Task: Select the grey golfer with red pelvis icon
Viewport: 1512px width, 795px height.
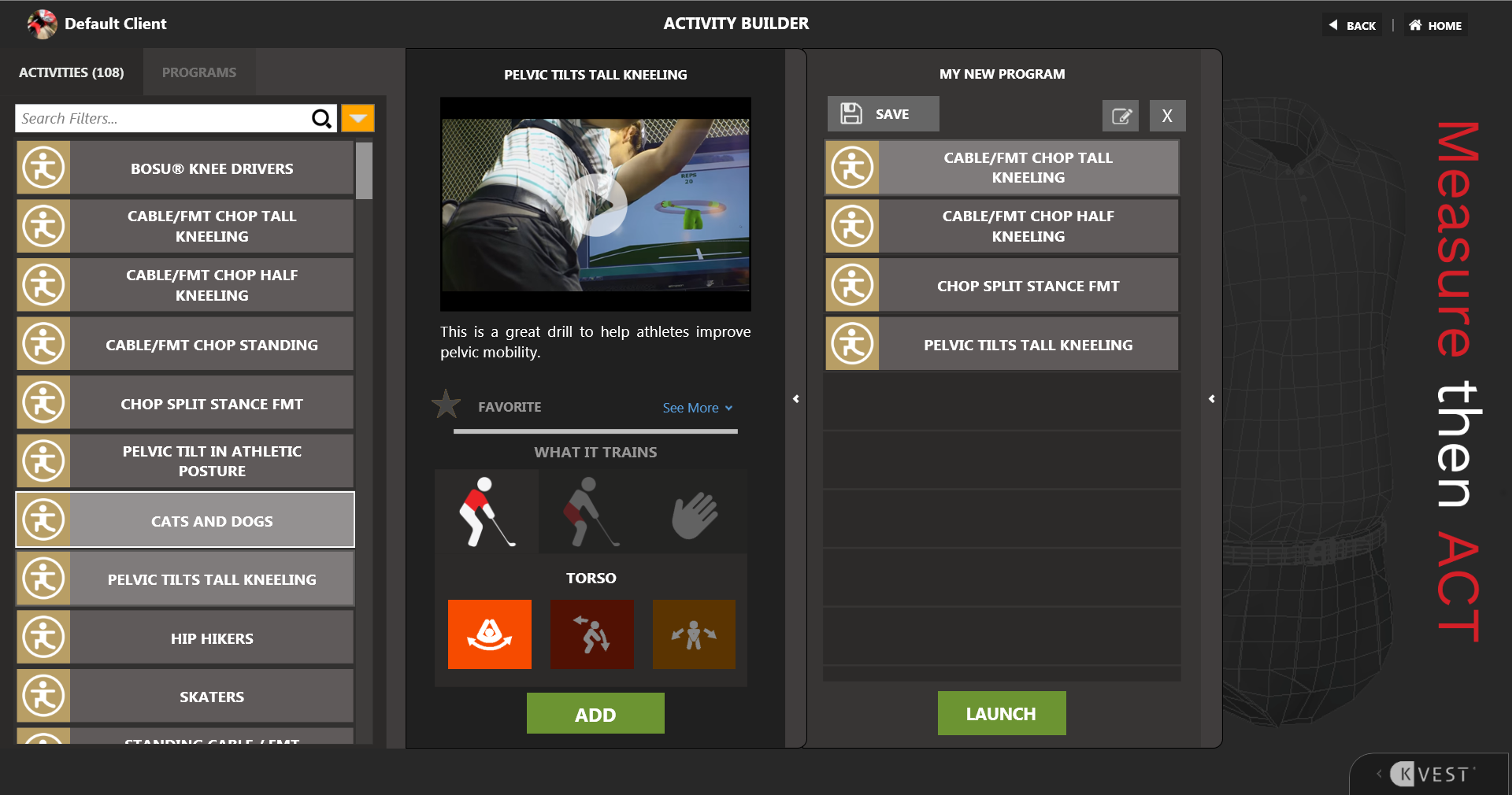Action: 591,512
